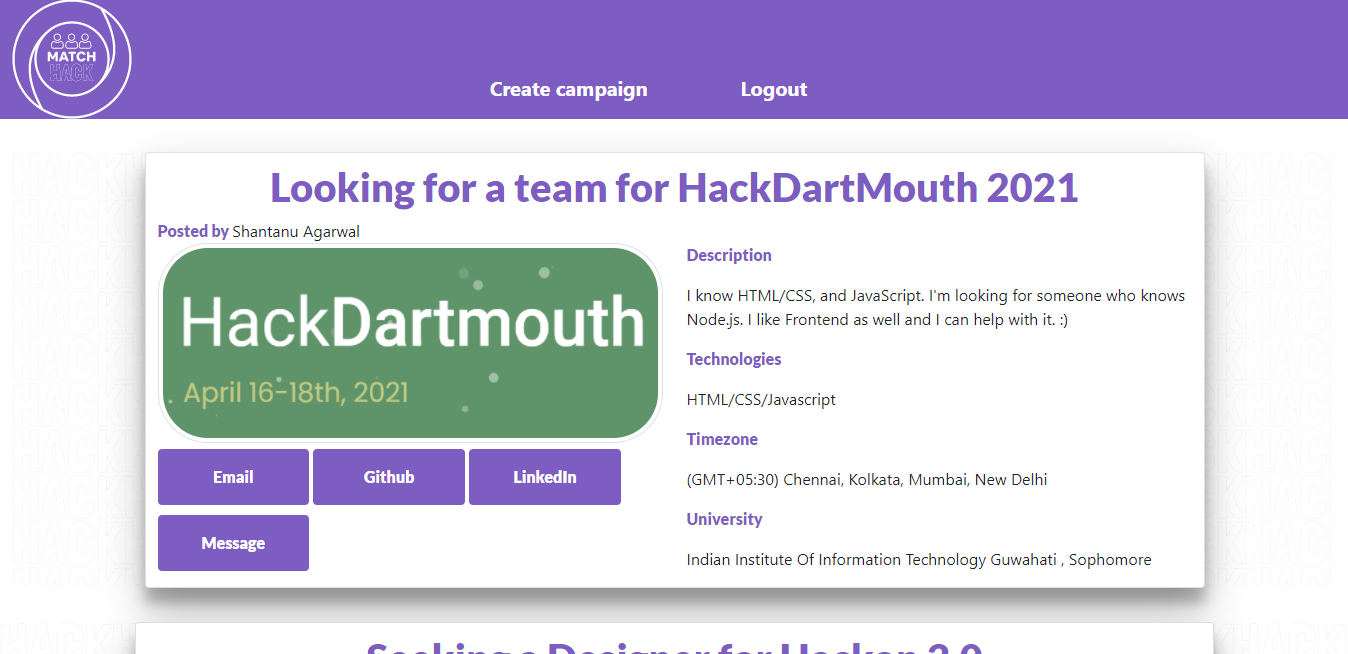The width and height of the screenshot is (1348, 654).
Task: Click the title Looking for a team for HackDartMouth 2021
Action: point(674,187)
